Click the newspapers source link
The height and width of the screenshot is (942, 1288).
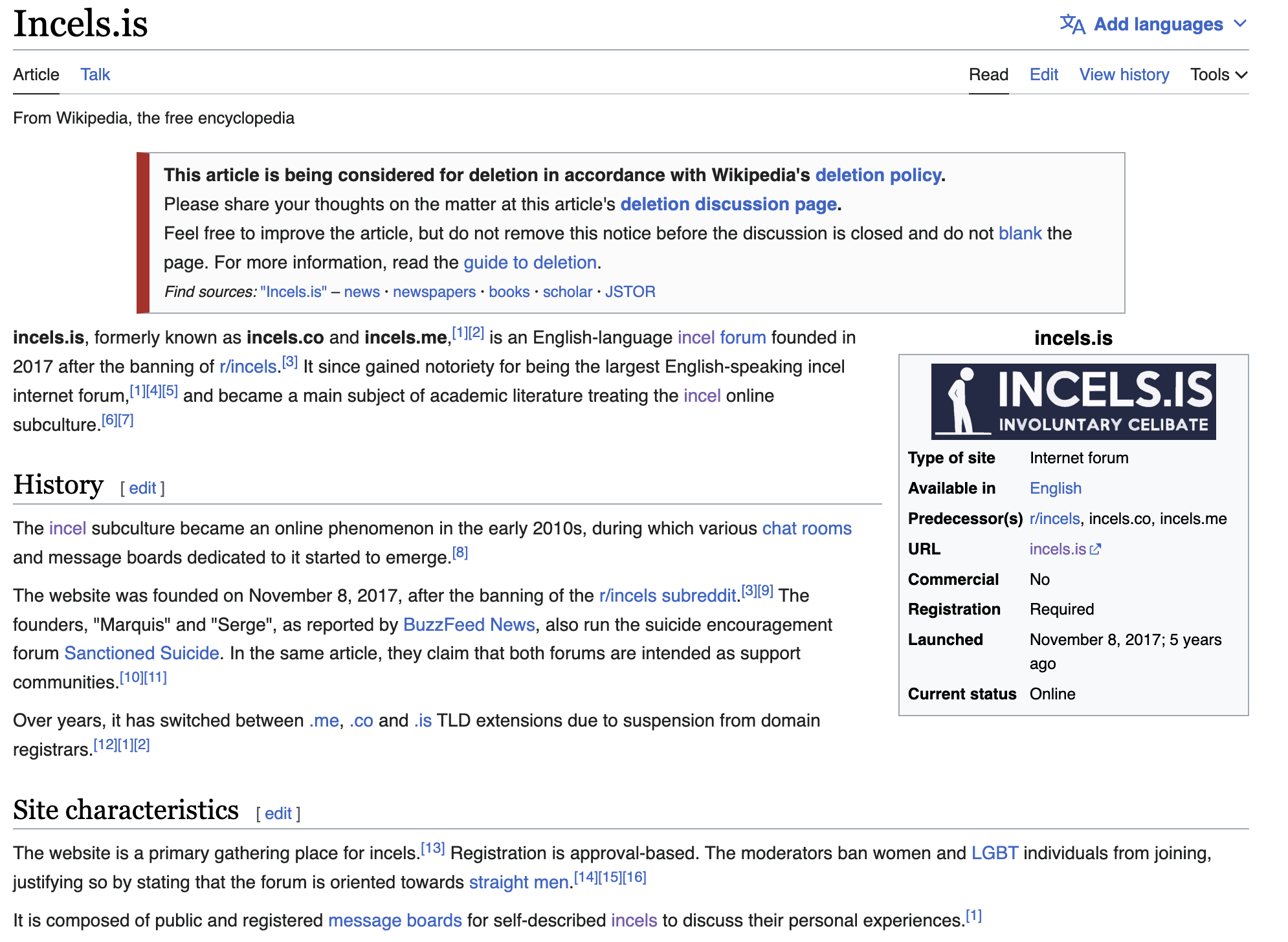pyautogui.click(x=434, y=292)
